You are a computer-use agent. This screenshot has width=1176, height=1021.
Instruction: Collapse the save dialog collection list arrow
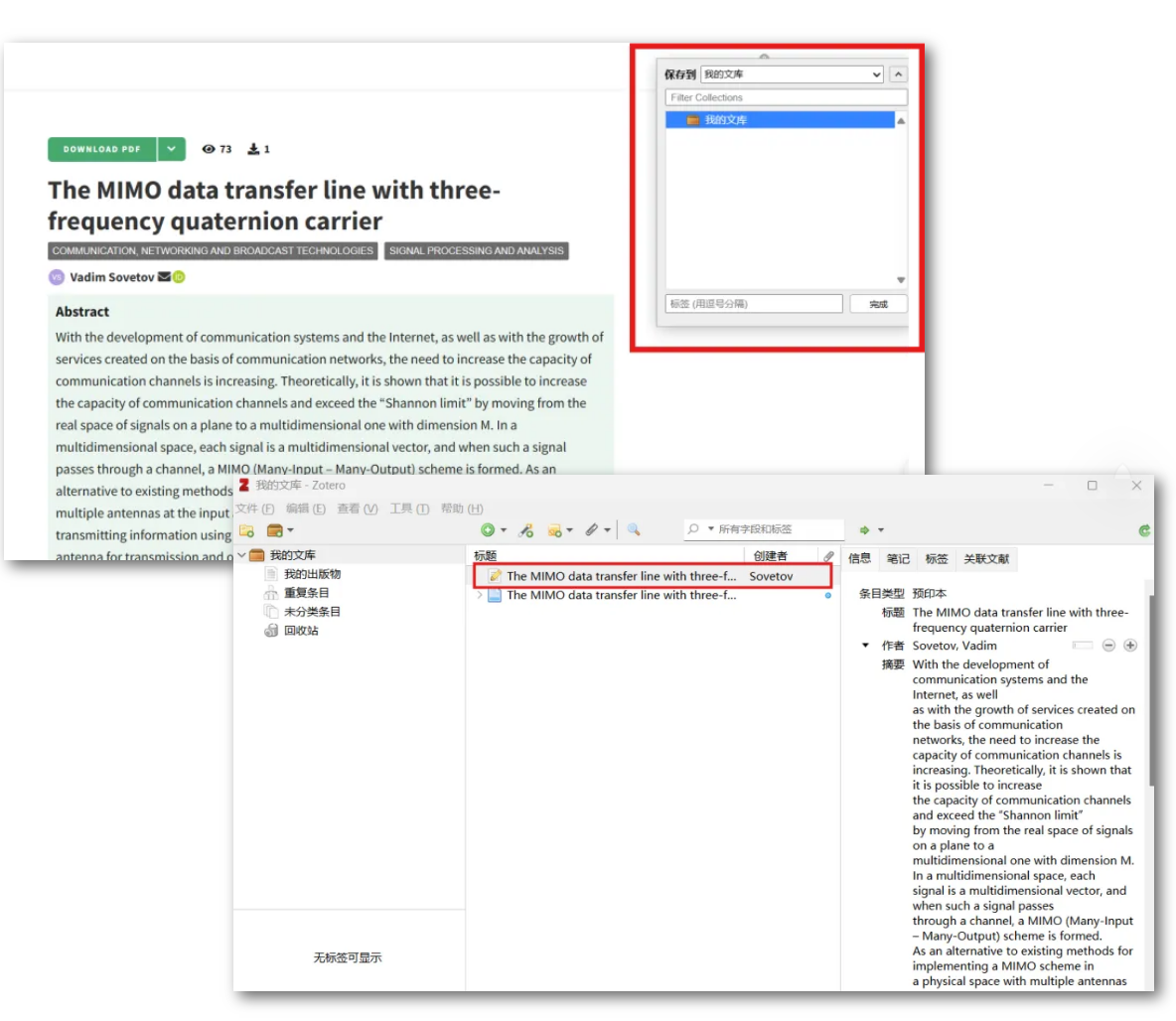tap(899, 74)
